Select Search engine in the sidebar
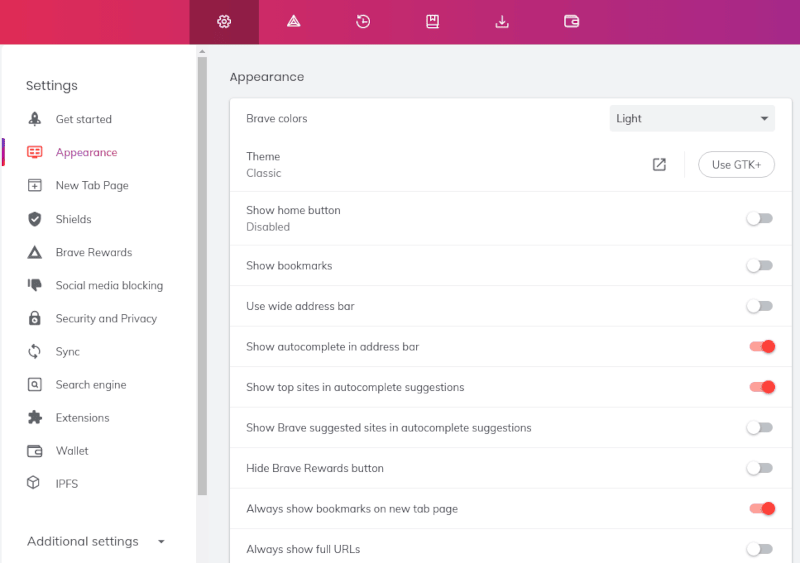The height and width of the screenshot is (563, 800). [x=91, y=385]
